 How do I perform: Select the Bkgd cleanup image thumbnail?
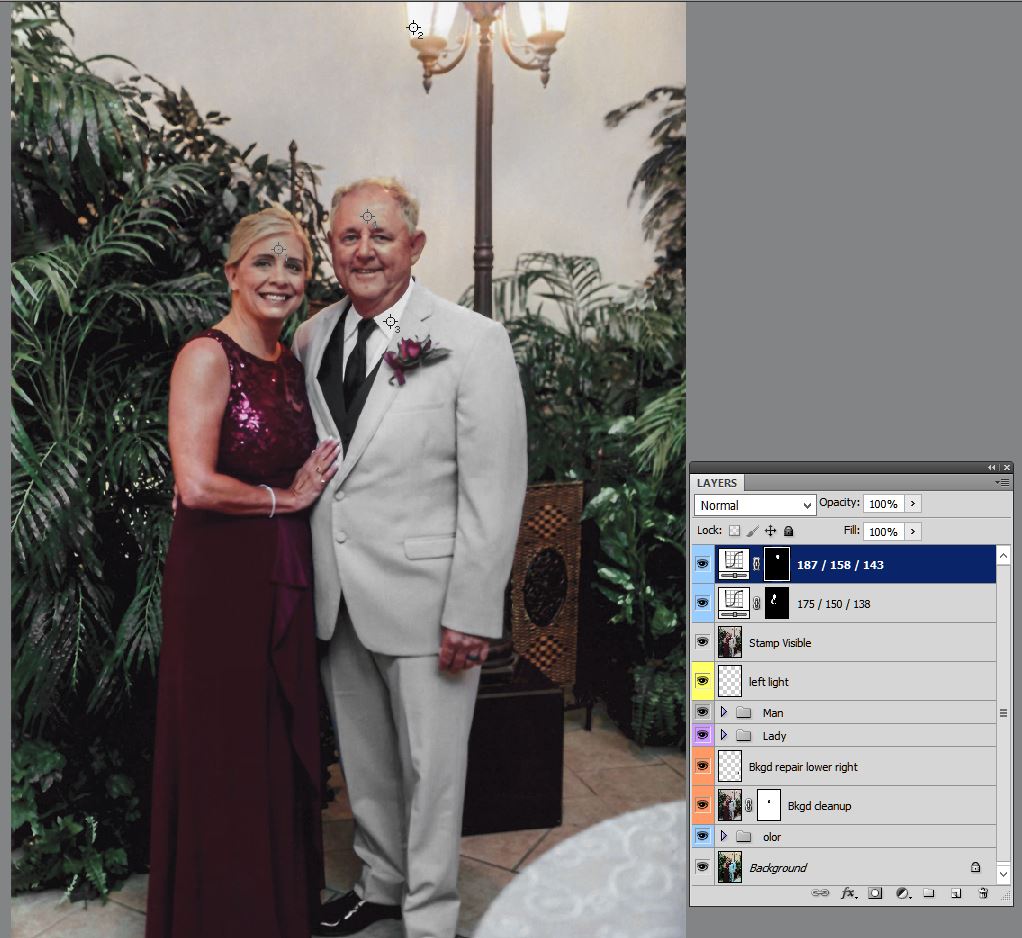pyautogui.click(x=730, y=805)
